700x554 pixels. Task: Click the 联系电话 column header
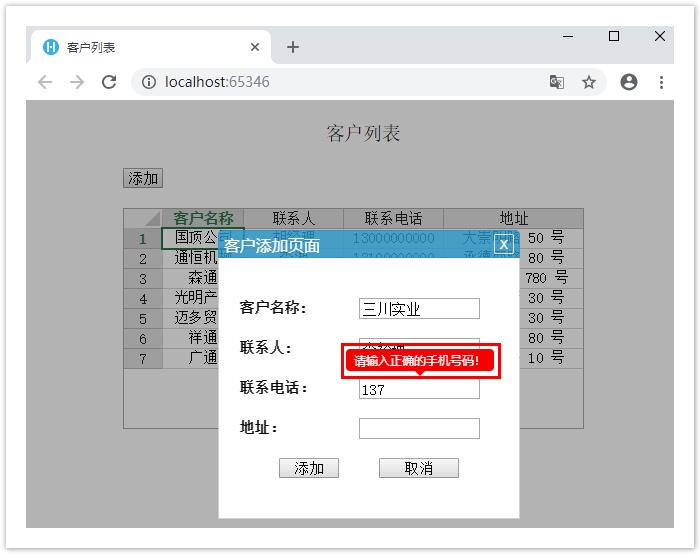pyautogui.click(x=393, y=218)
